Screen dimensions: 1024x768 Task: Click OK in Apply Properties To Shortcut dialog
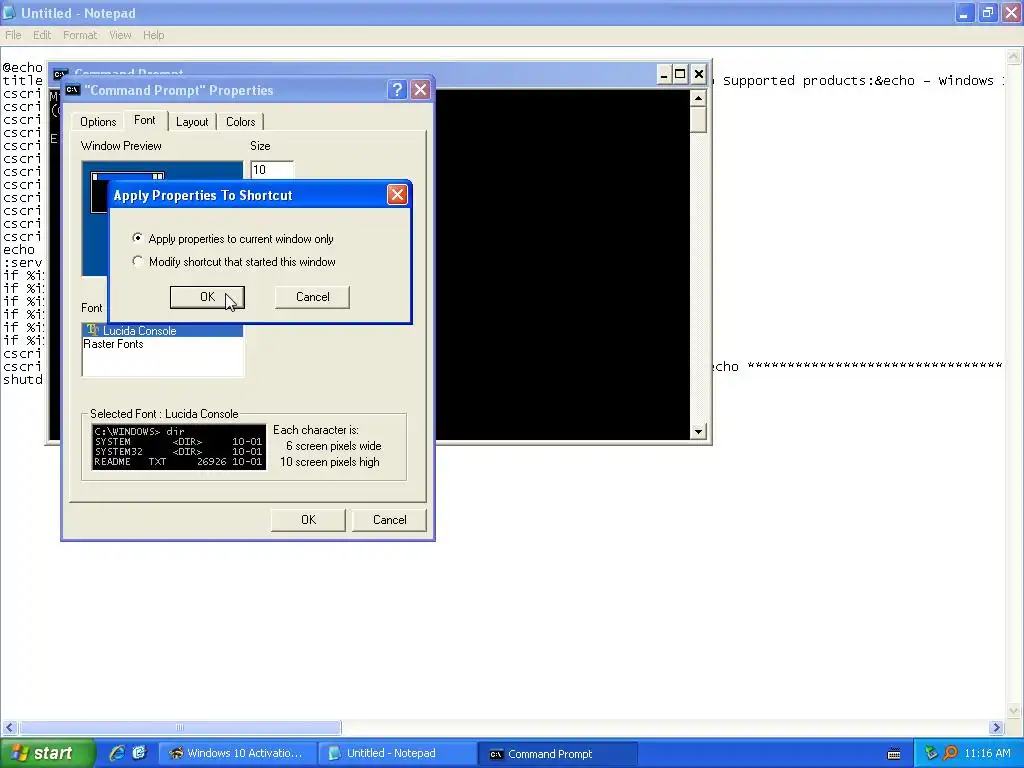(207, 297)
